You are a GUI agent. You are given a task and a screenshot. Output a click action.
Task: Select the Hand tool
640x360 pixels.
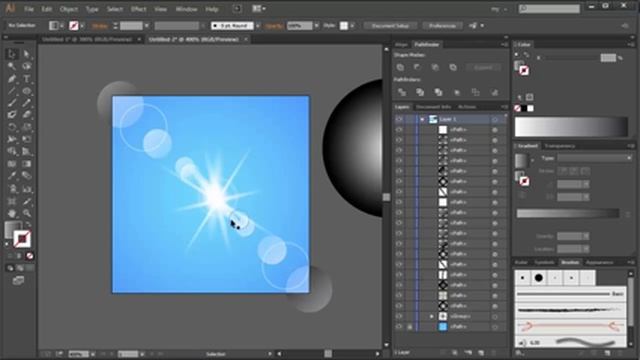(11, 213)
